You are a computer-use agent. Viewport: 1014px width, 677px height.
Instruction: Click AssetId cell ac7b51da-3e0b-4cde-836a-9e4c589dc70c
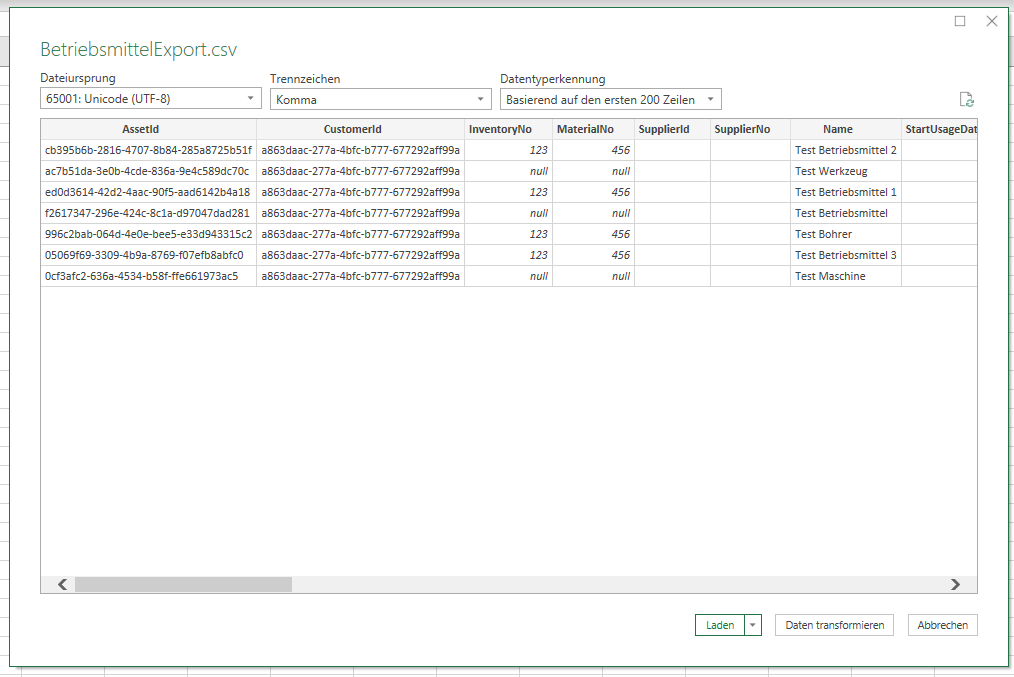pyautogui.click(x=148, y=171)
